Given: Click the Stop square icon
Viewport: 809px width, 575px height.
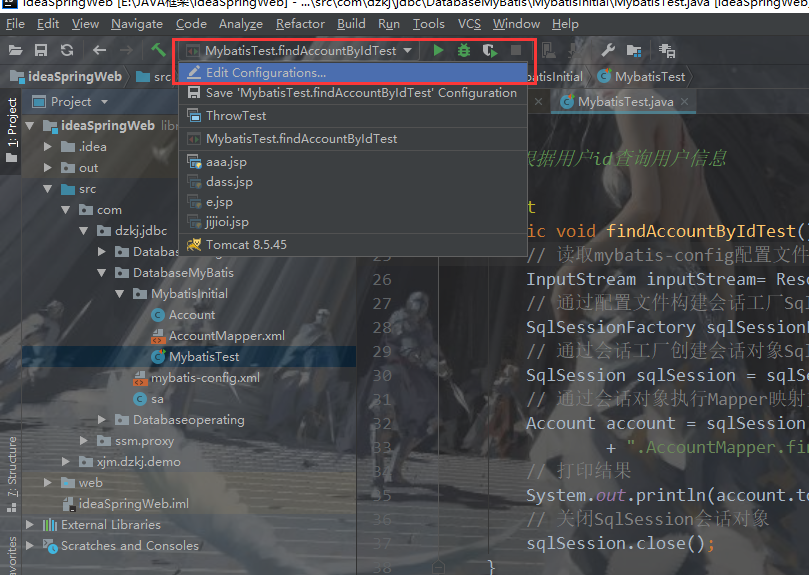Looking at the screenshot, I should [x=516, y=50].
